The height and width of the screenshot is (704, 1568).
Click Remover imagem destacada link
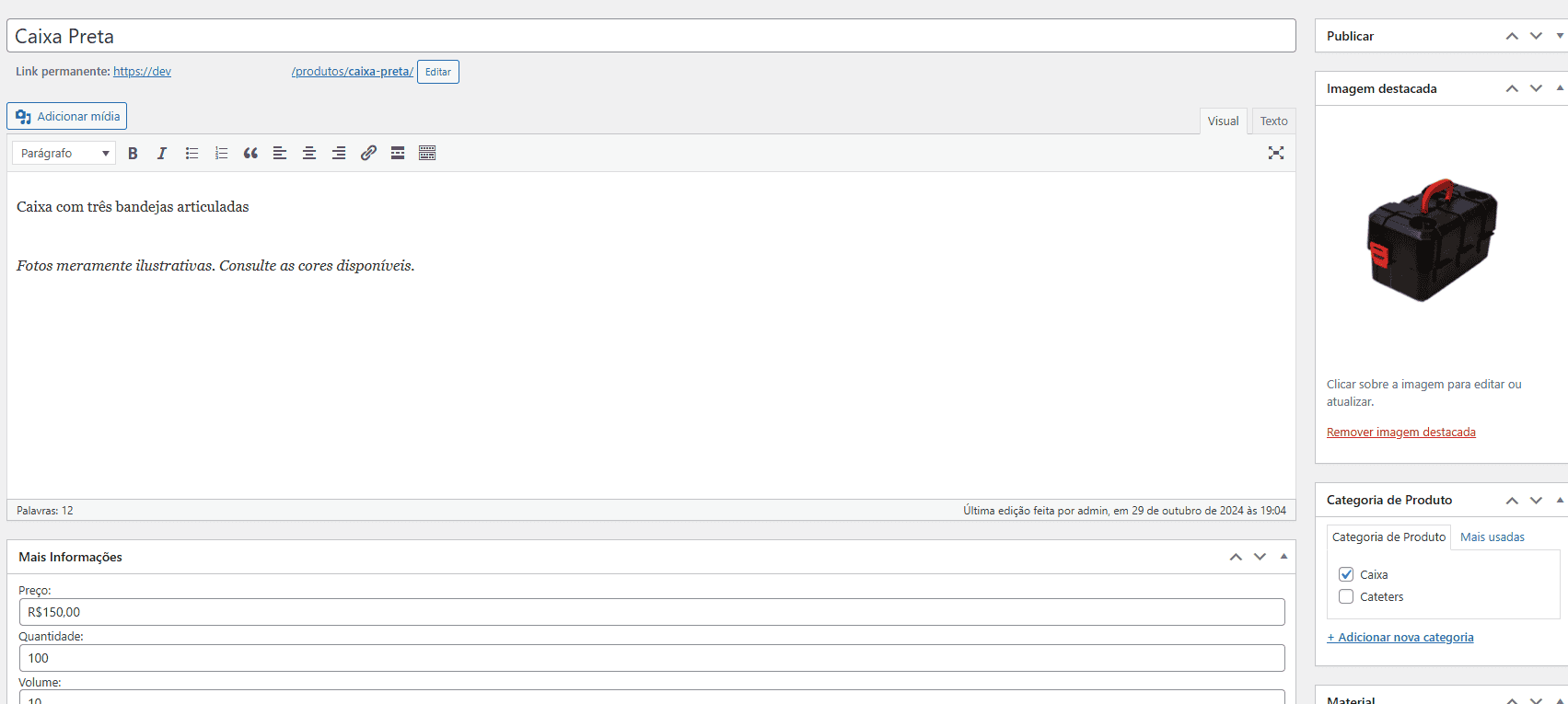pos(1400,433)
